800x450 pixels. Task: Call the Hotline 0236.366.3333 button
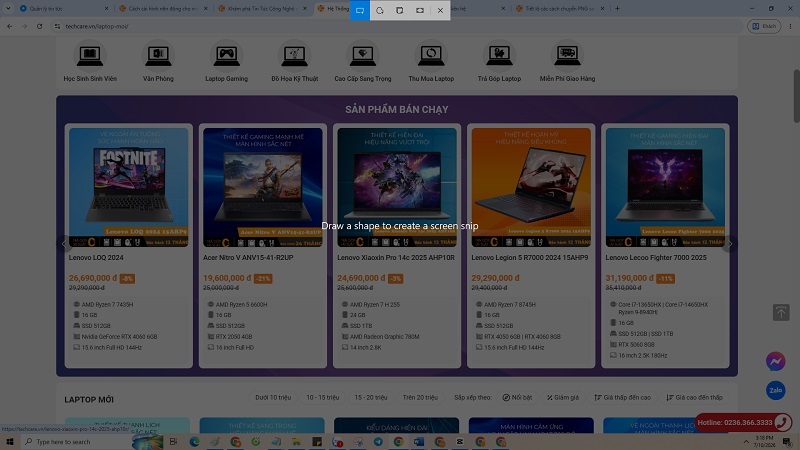(743, 422)
